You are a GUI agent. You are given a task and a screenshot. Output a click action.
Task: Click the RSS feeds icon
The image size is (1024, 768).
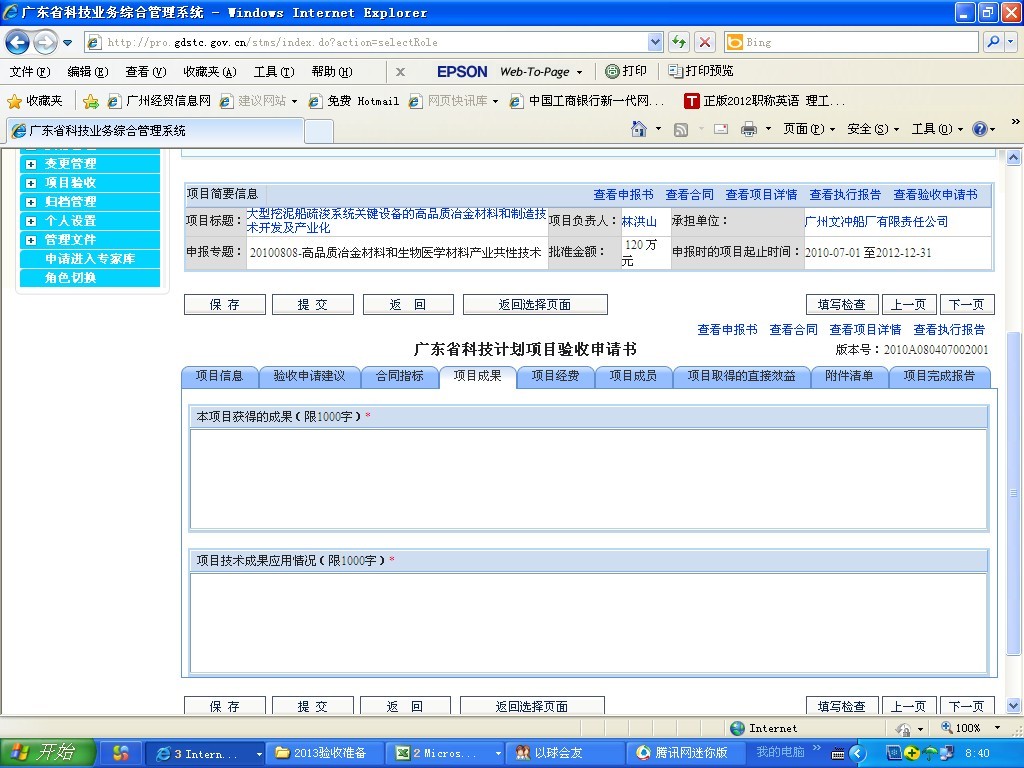pyautogui.click(x=680, y=129)
